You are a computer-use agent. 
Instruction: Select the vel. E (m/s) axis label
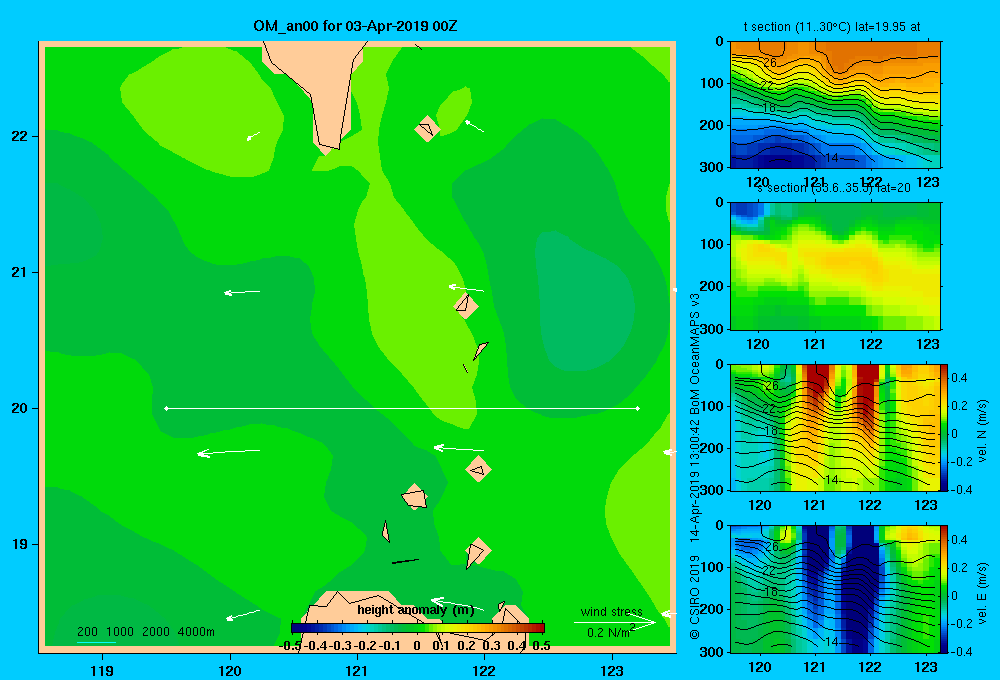pyautogui.click(x=982, y=593)
